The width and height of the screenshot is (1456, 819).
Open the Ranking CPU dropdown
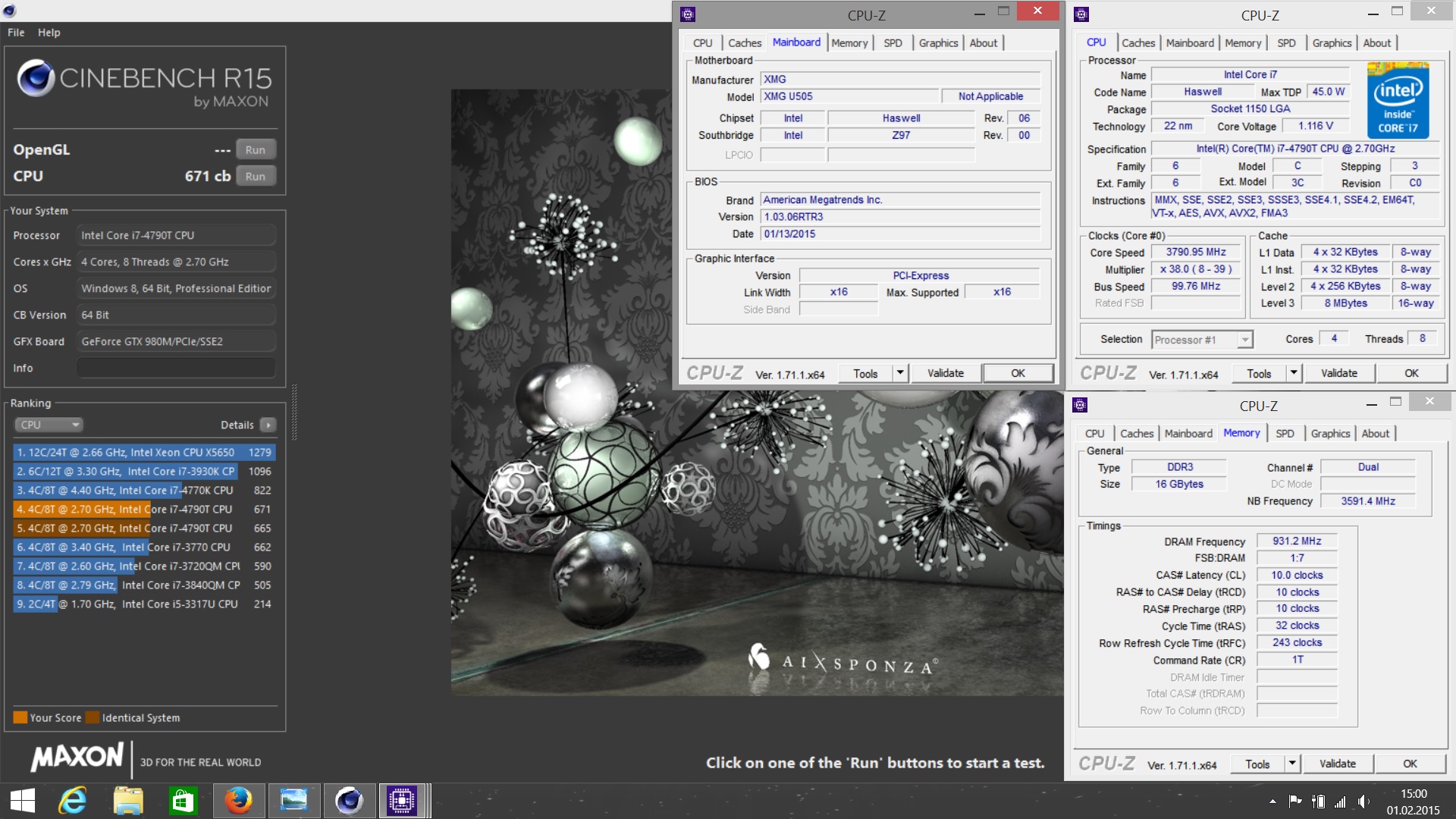point(49,425)
